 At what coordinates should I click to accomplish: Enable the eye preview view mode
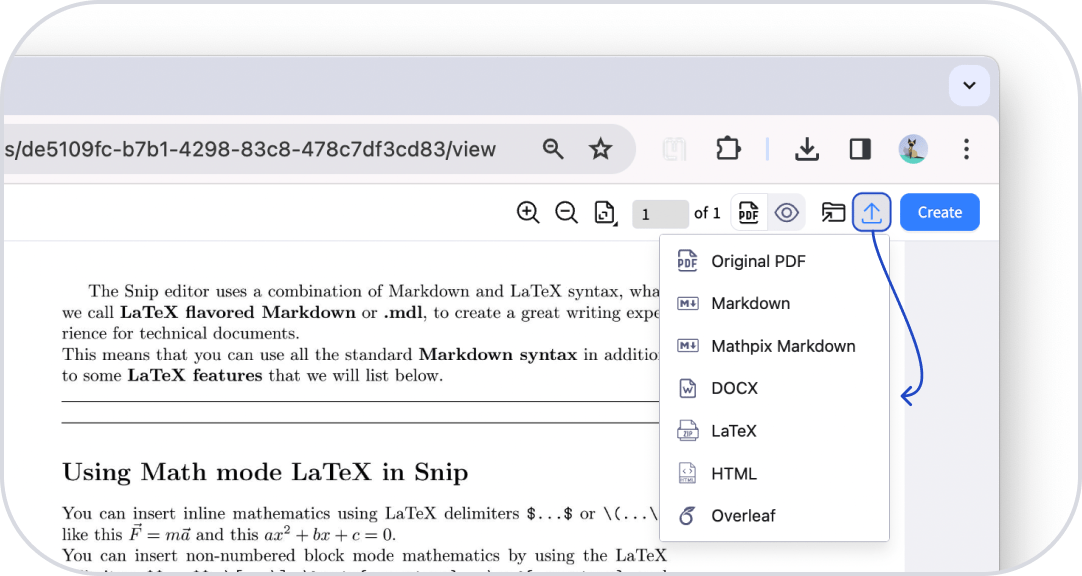click(x=787, y=212)
